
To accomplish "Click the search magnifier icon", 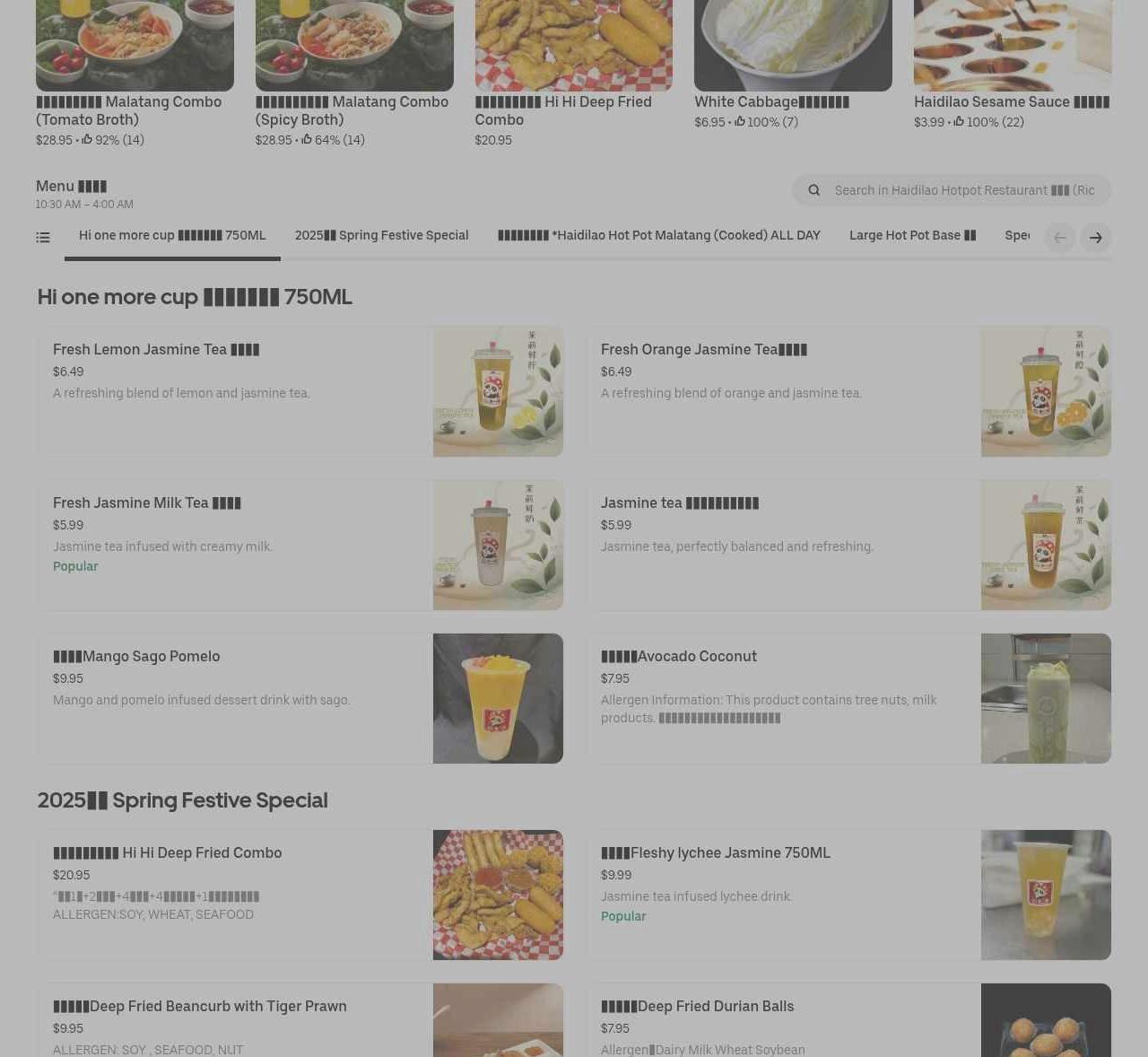I will (814, 190).
